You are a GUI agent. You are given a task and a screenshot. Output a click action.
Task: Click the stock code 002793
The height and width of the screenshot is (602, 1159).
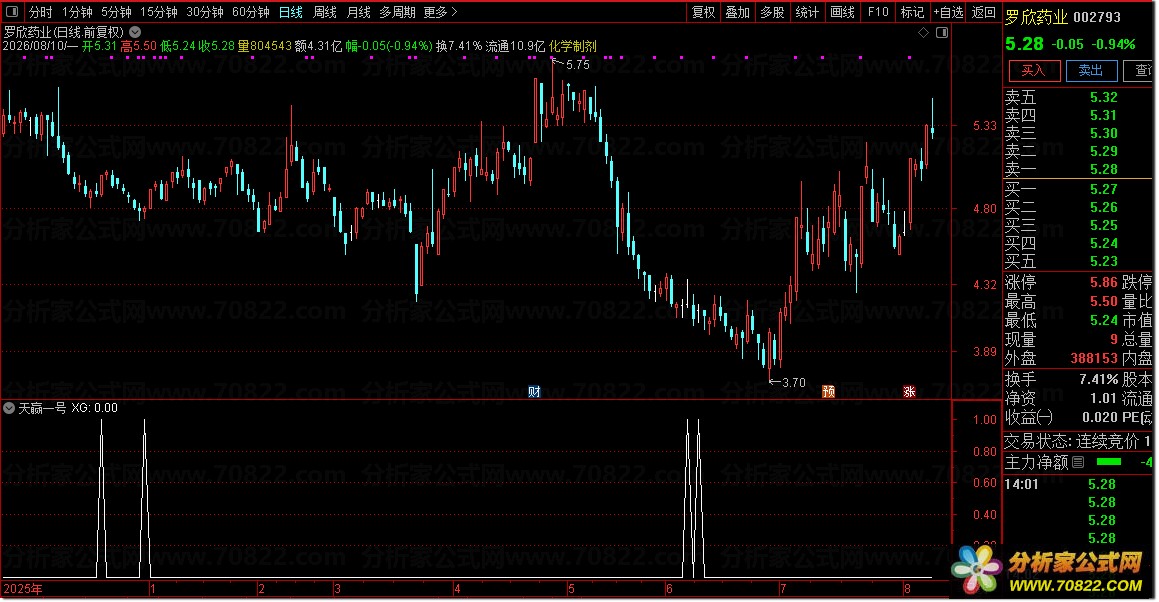pos(1097,17)
